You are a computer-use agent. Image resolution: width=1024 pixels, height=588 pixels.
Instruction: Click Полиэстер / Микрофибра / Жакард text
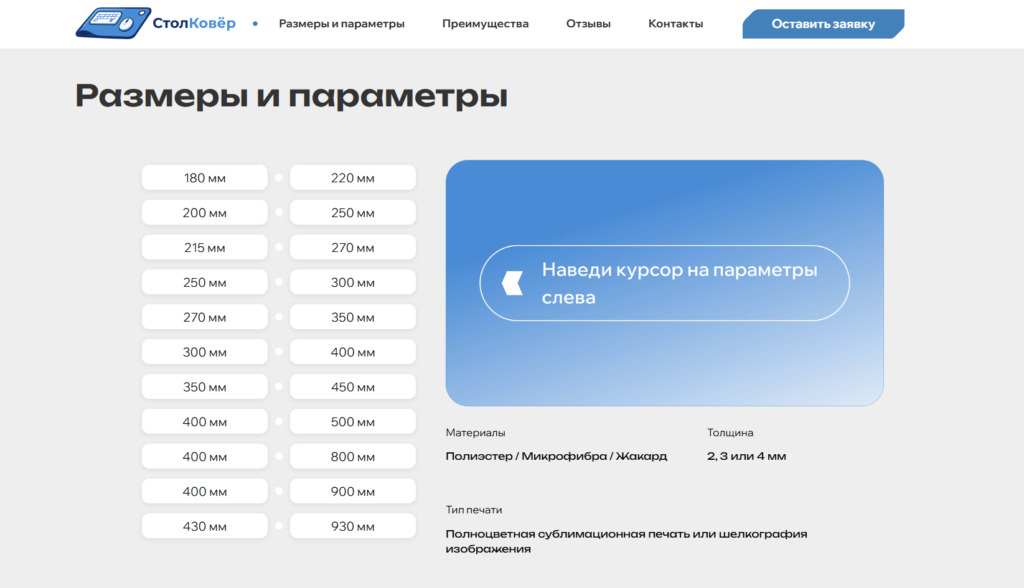point(556,456)
